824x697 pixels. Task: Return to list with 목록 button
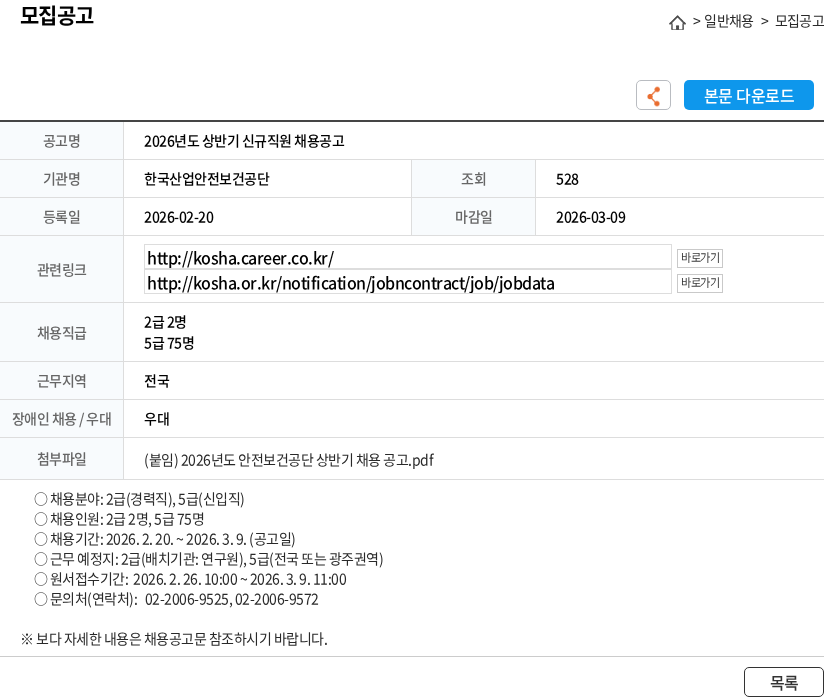[x=784, y=682]
